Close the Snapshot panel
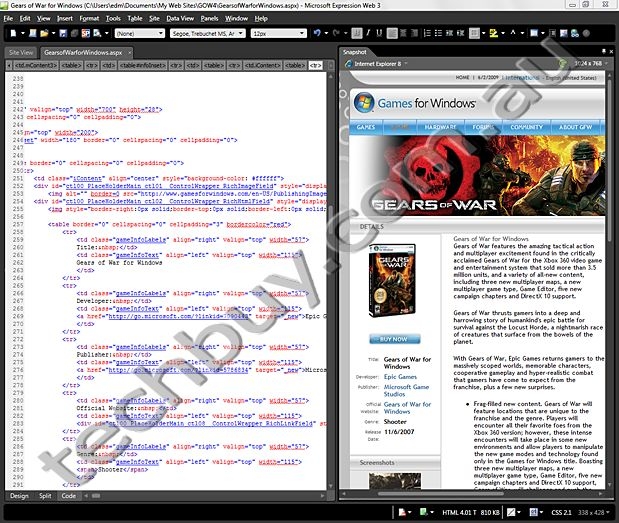Viewport: 619px width, 523px height. point(611,52)
